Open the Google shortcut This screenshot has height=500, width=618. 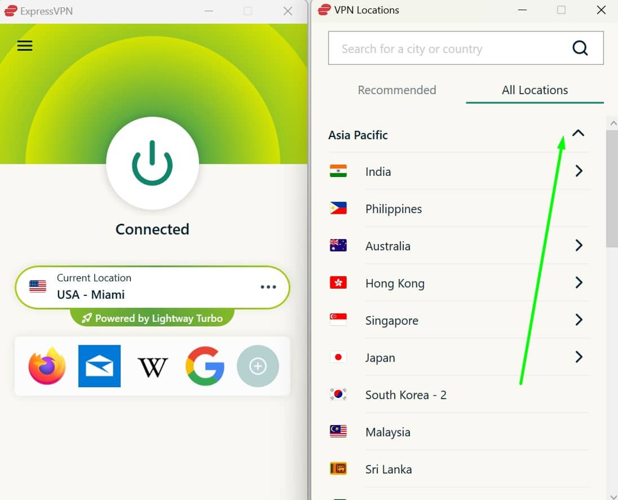205,366
